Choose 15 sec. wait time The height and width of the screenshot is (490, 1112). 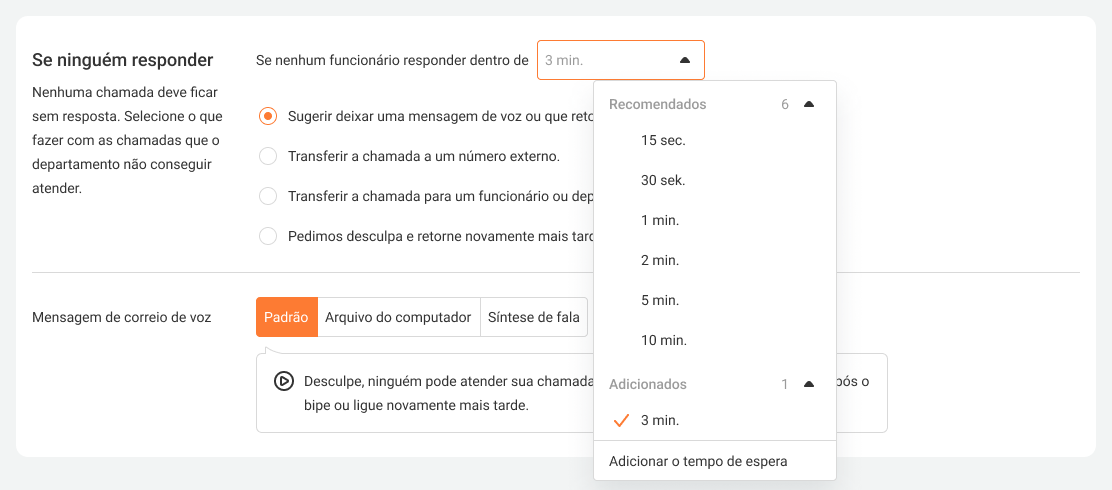pos(663,140)
